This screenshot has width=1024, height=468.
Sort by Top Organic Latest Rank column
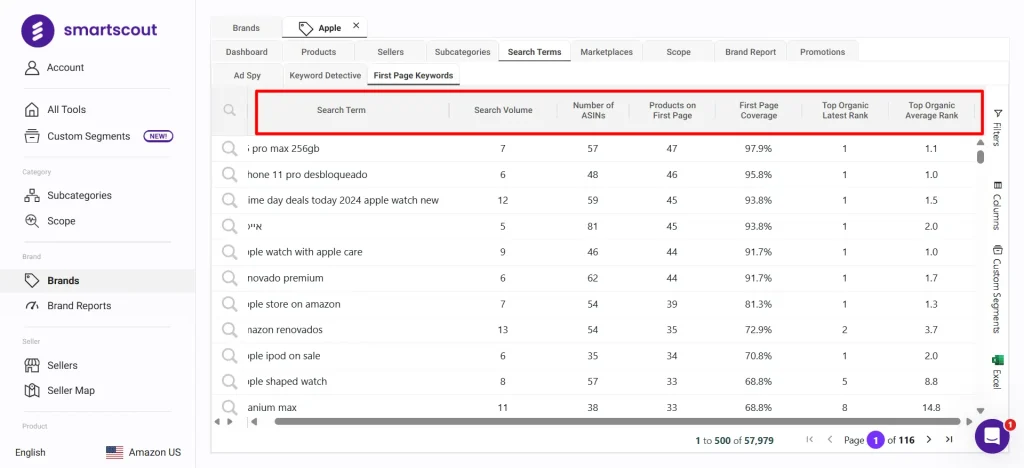click(x=845, y=110)
